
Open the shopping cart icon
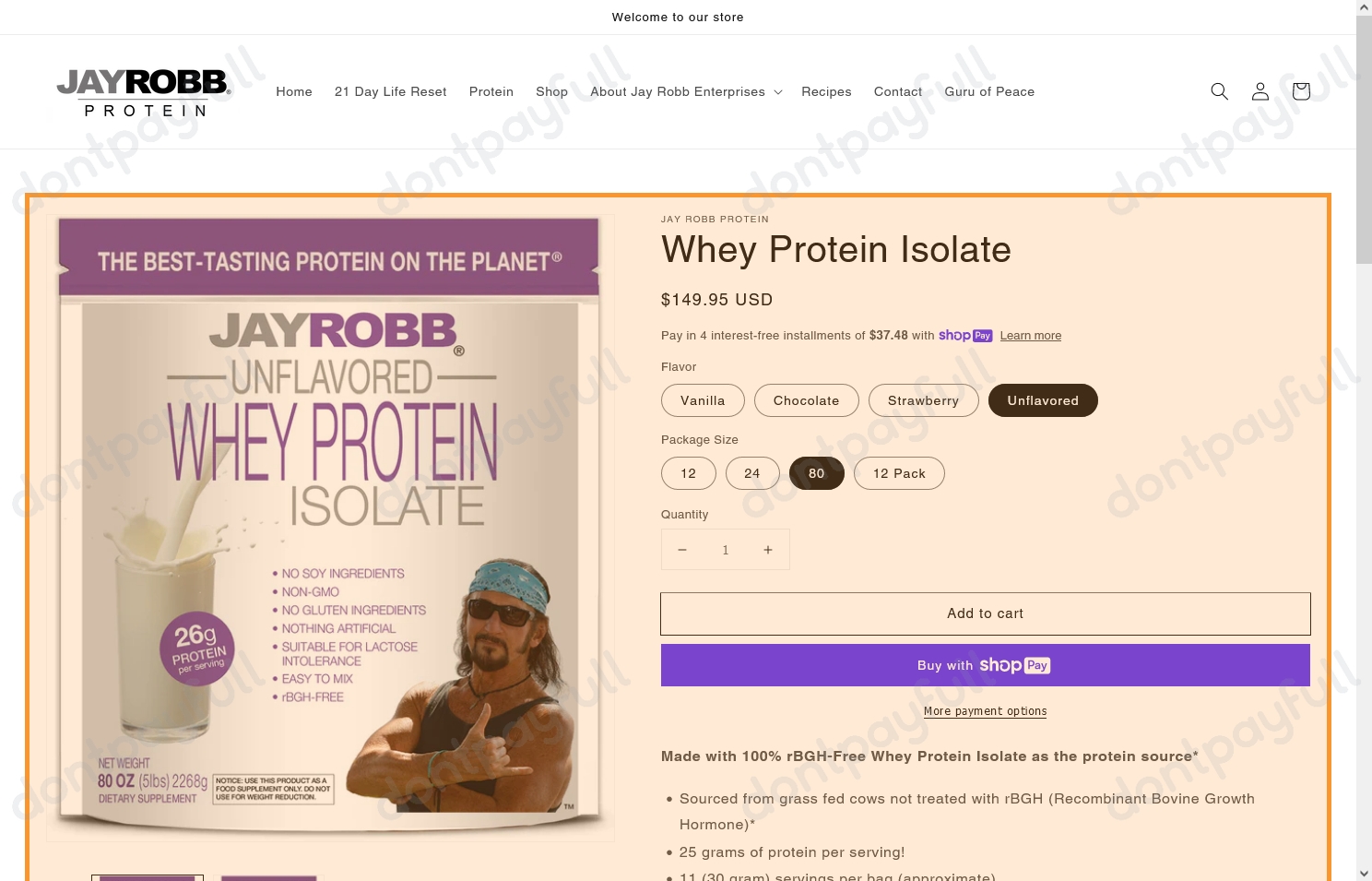click(1300, 91)
